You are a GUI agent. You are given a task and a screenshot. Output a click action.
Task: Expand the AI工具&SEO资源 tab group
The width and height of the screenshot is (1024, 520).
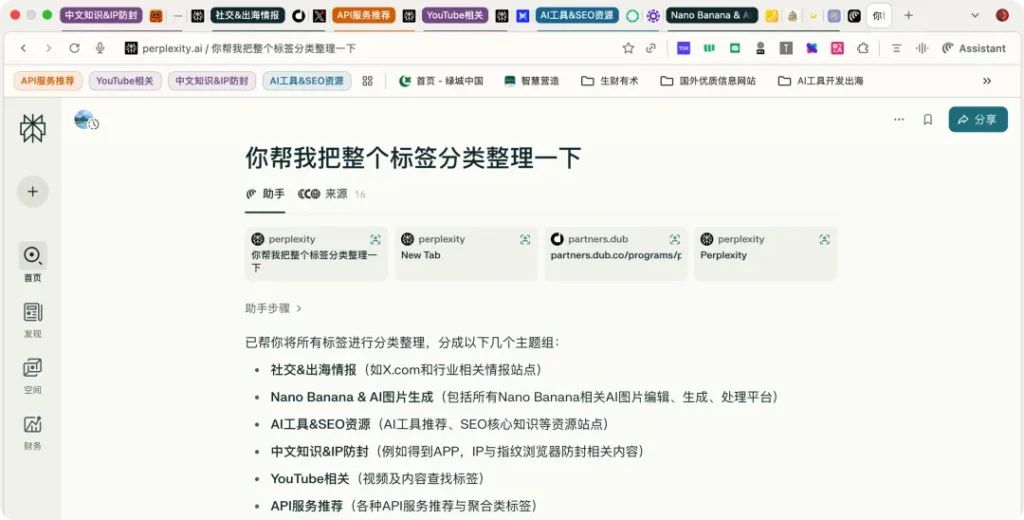(x=577, y=16)
